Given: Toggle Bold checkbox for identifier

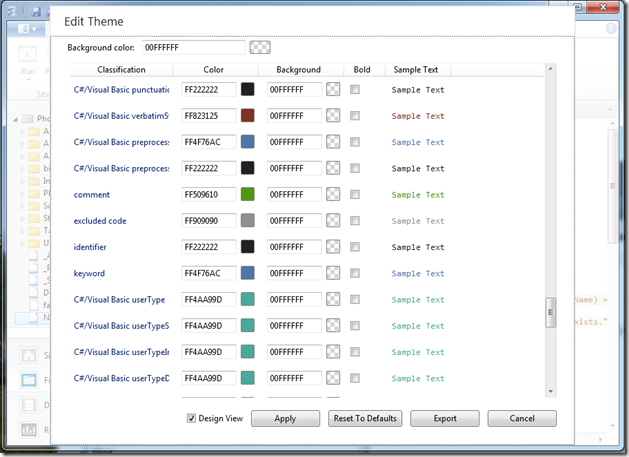Looking at the screenshot, I should coord(355,247).
